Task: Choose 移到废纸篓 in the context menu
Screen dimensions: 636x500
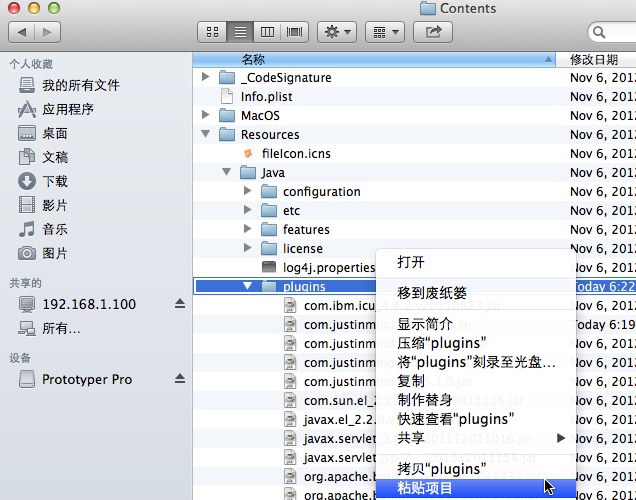Action: click(x=432, y=293)
